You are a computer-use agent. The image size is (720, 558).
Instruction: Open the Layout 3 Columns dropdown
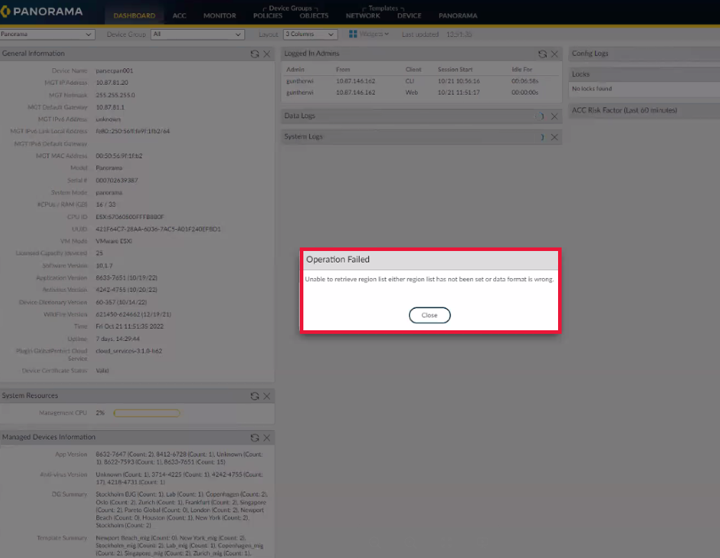point(310,34)
